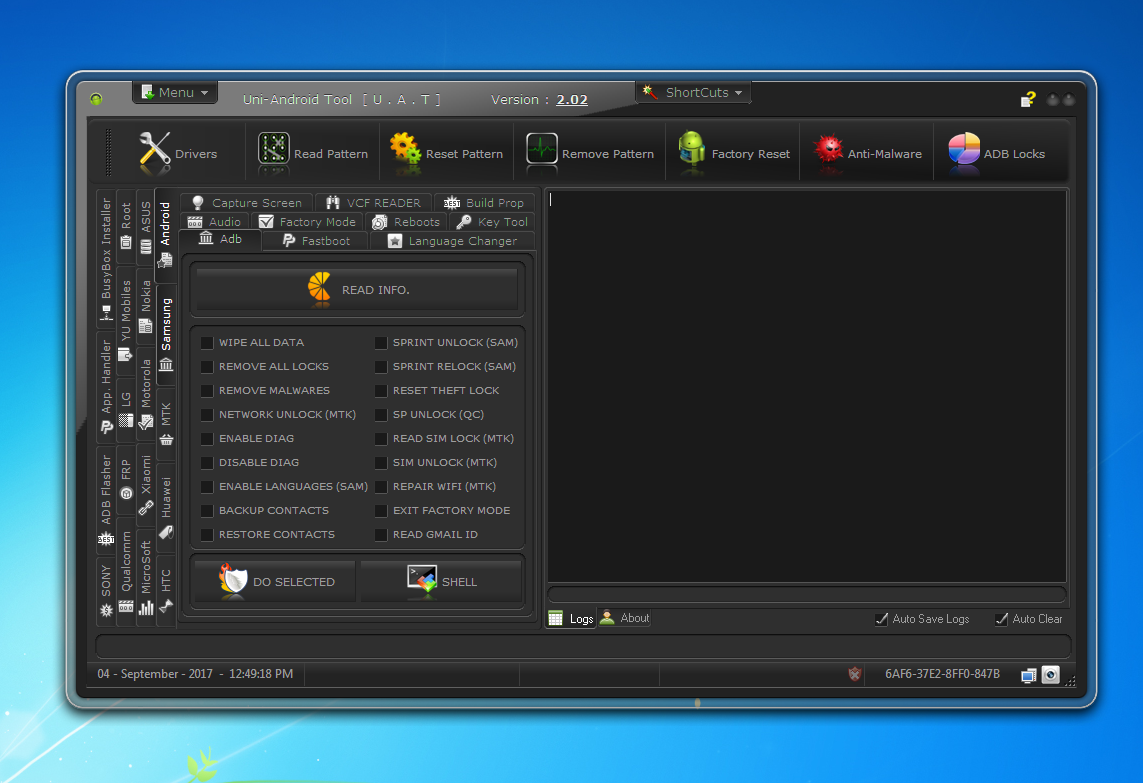
Task: Open the MTK side tab
Action: click(166, 424)
